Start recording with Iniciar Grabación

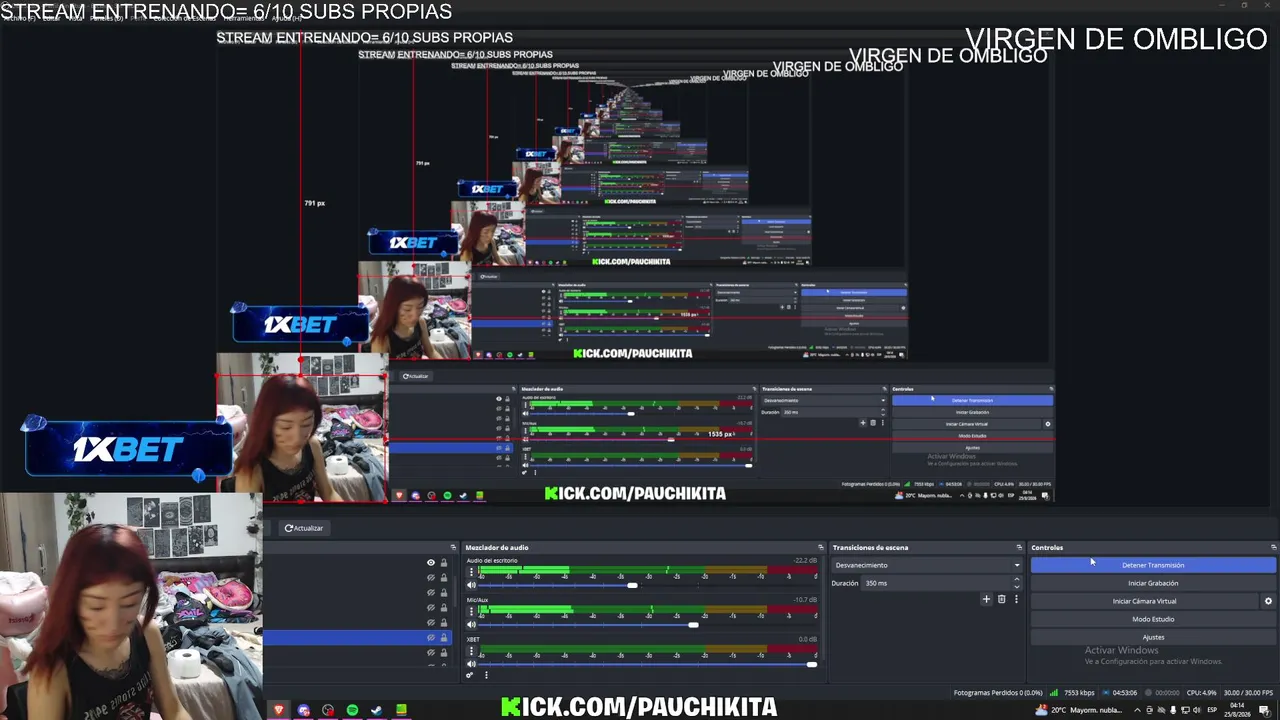pyautogui.click(x=1153, y=583)
